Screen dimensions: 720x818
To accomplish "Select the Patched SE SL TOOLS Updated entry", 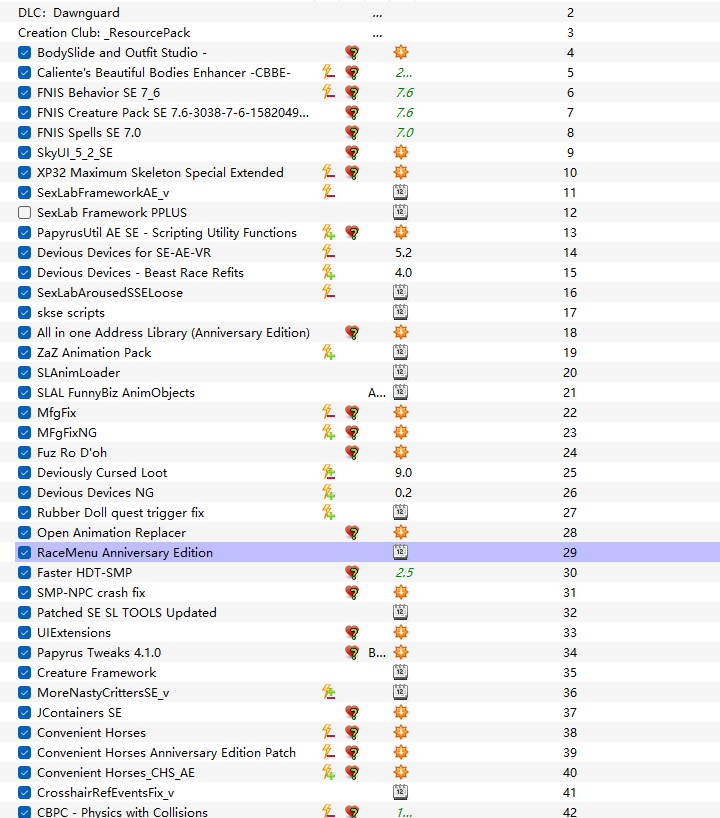I will tap(360, 612).
